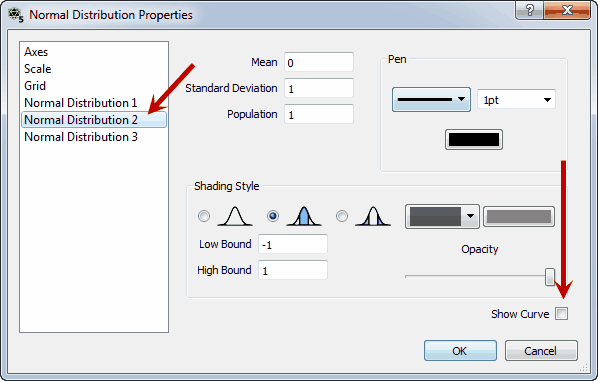Enable the Show Curve checkbox

tap(561, 314)
